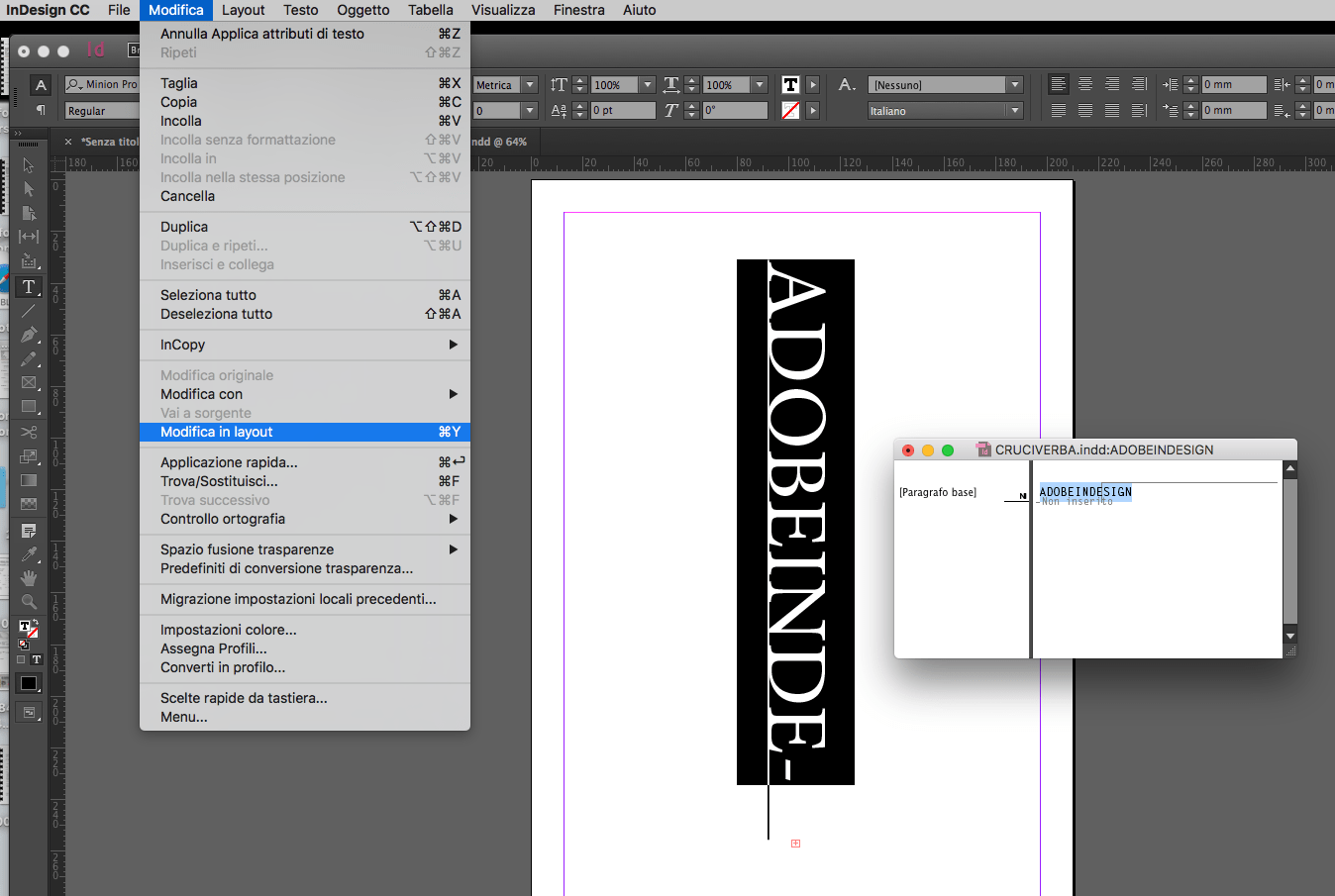This screenshot has height=896, width=1335.
Task: Select the Scissors tool
Action: pos(29,432)
